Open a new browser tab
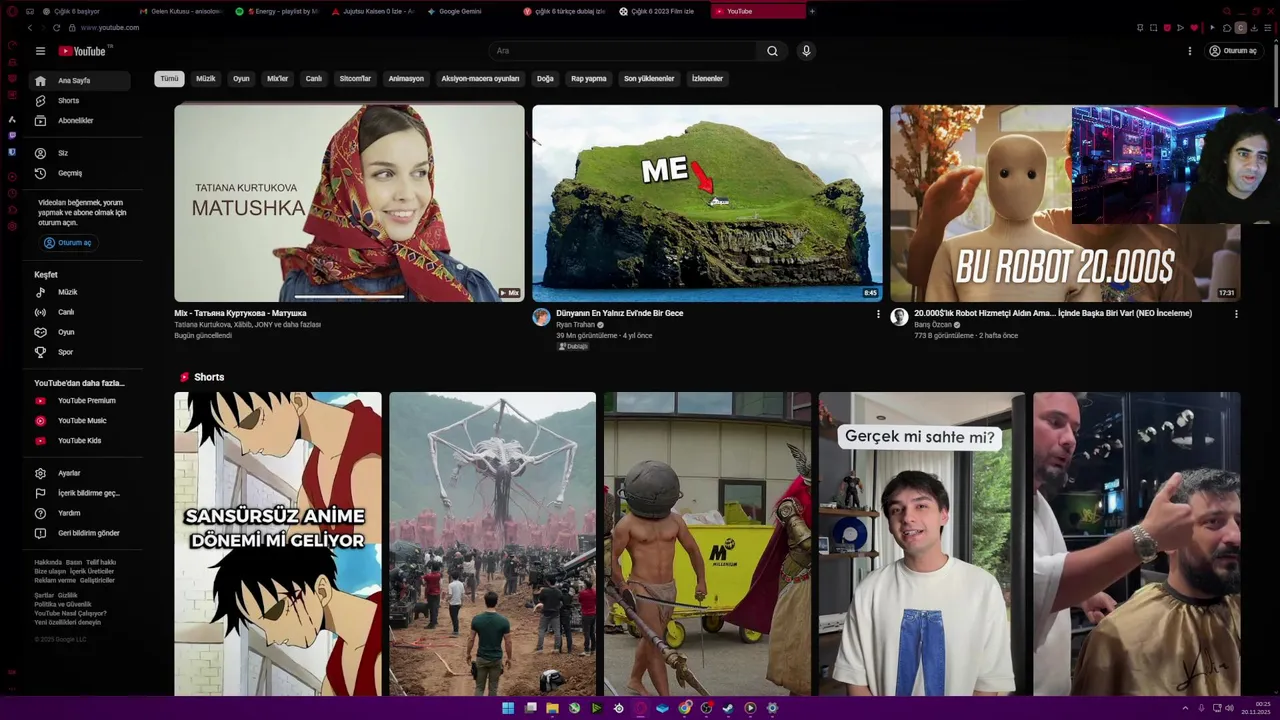Screen dimensions: 1280x720 [812, 11]
